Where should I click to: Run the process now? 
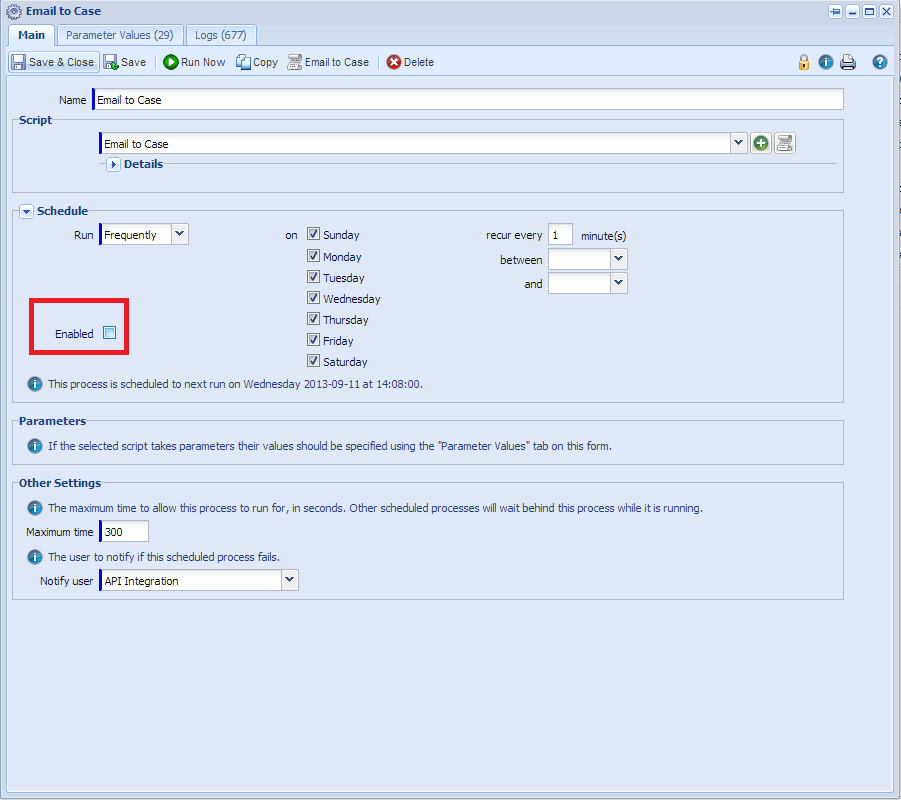pyautogui.click(x=194, y=62)
